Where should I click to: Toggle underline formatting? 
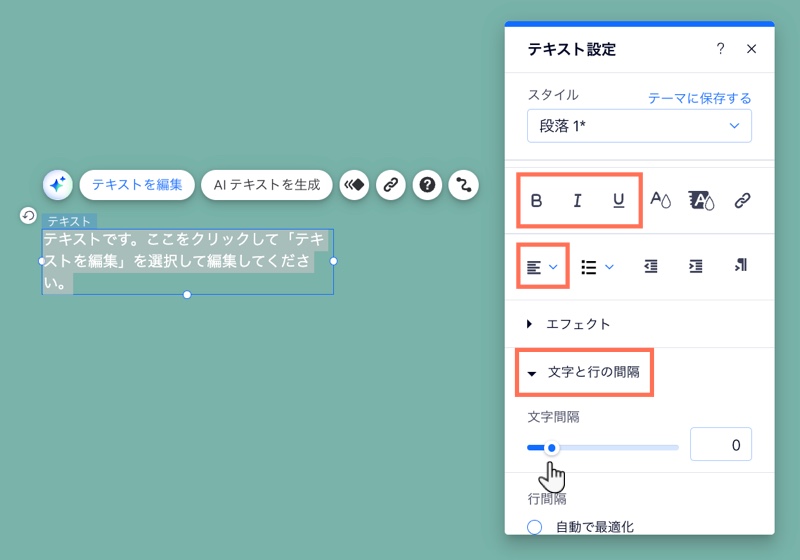coord(618,200)
